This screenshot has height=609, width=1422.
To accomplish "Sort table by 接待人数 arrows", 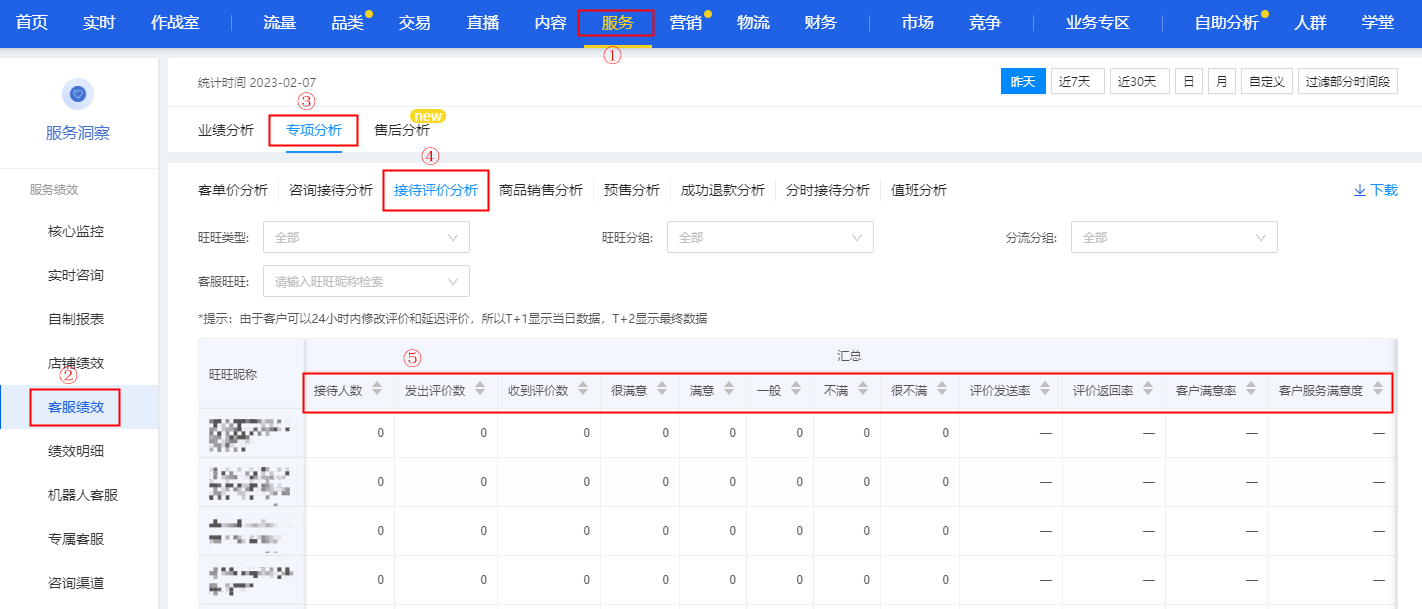I will coord(377,390).
